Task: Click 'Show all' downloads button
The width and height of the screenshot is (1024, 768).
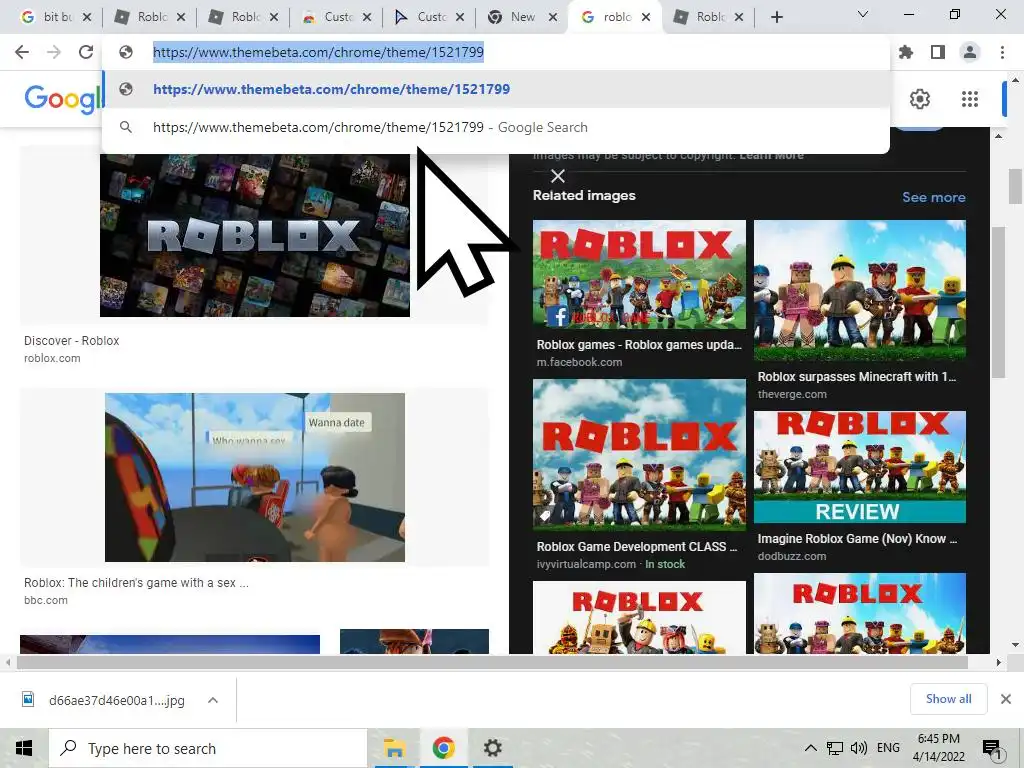Action: (x=948, y=699)
